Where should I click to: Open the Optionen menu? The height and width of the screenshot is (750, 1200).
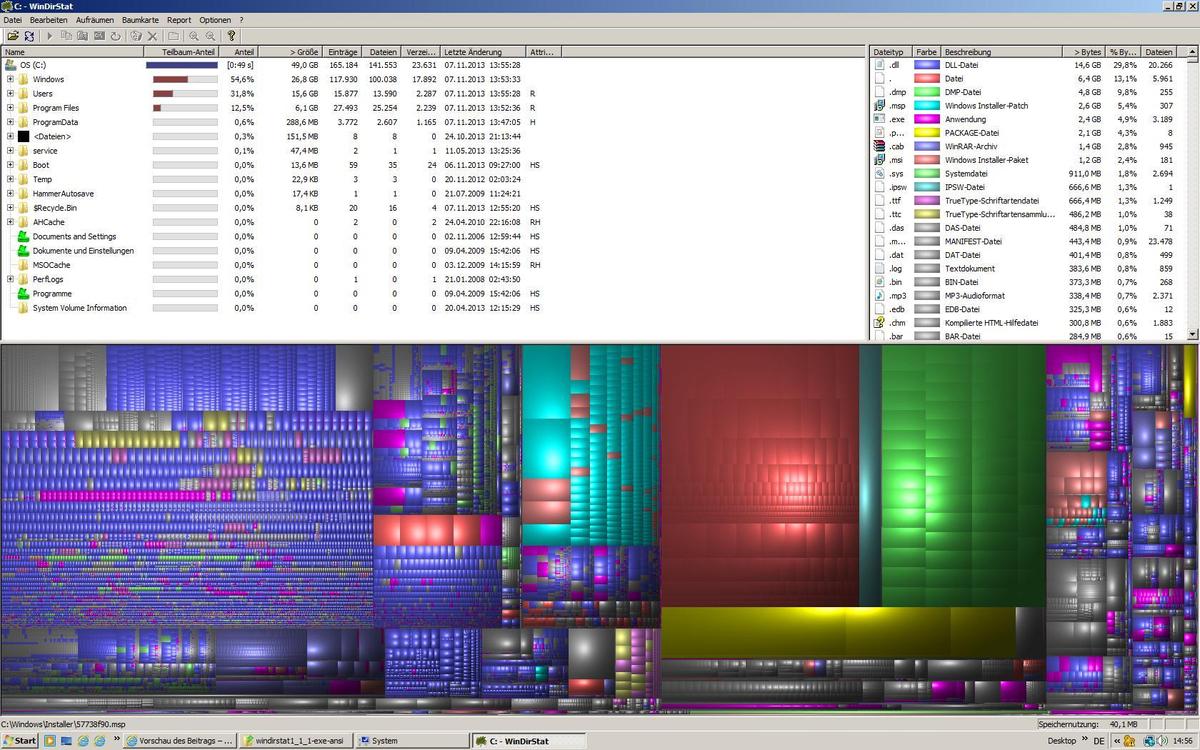(x=215, y=20)
